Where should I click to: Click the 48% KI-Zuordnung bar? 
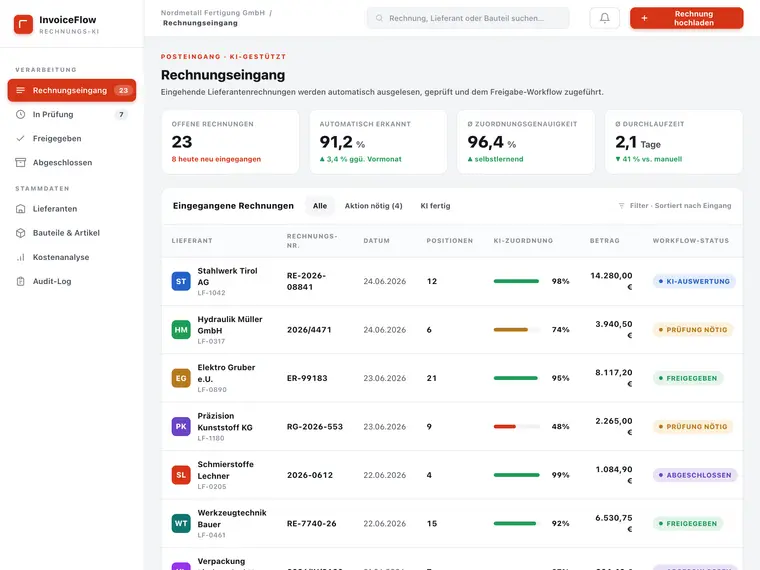[517, 427]
